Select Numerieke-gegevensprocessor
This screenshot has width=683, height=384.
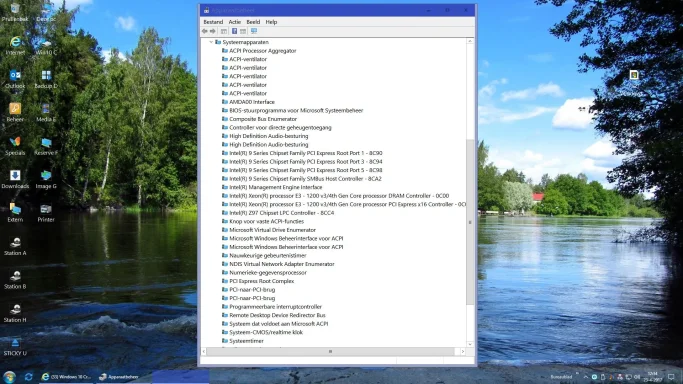[268, 273]
